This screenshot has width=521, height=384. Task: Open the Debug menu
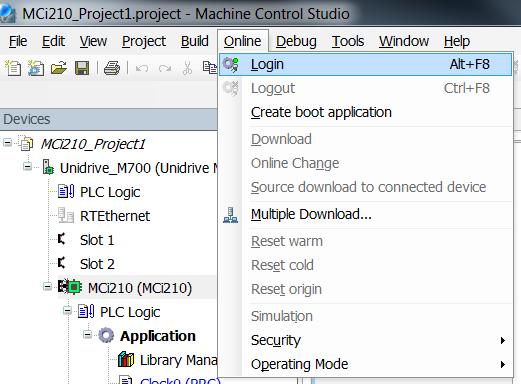click(x=296, y=41)
